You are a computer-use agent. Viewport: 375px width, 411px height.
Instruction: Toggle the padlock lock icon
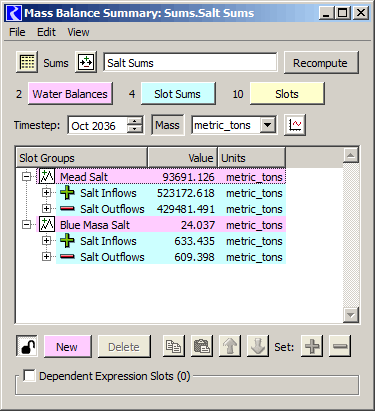pos(27,346)
